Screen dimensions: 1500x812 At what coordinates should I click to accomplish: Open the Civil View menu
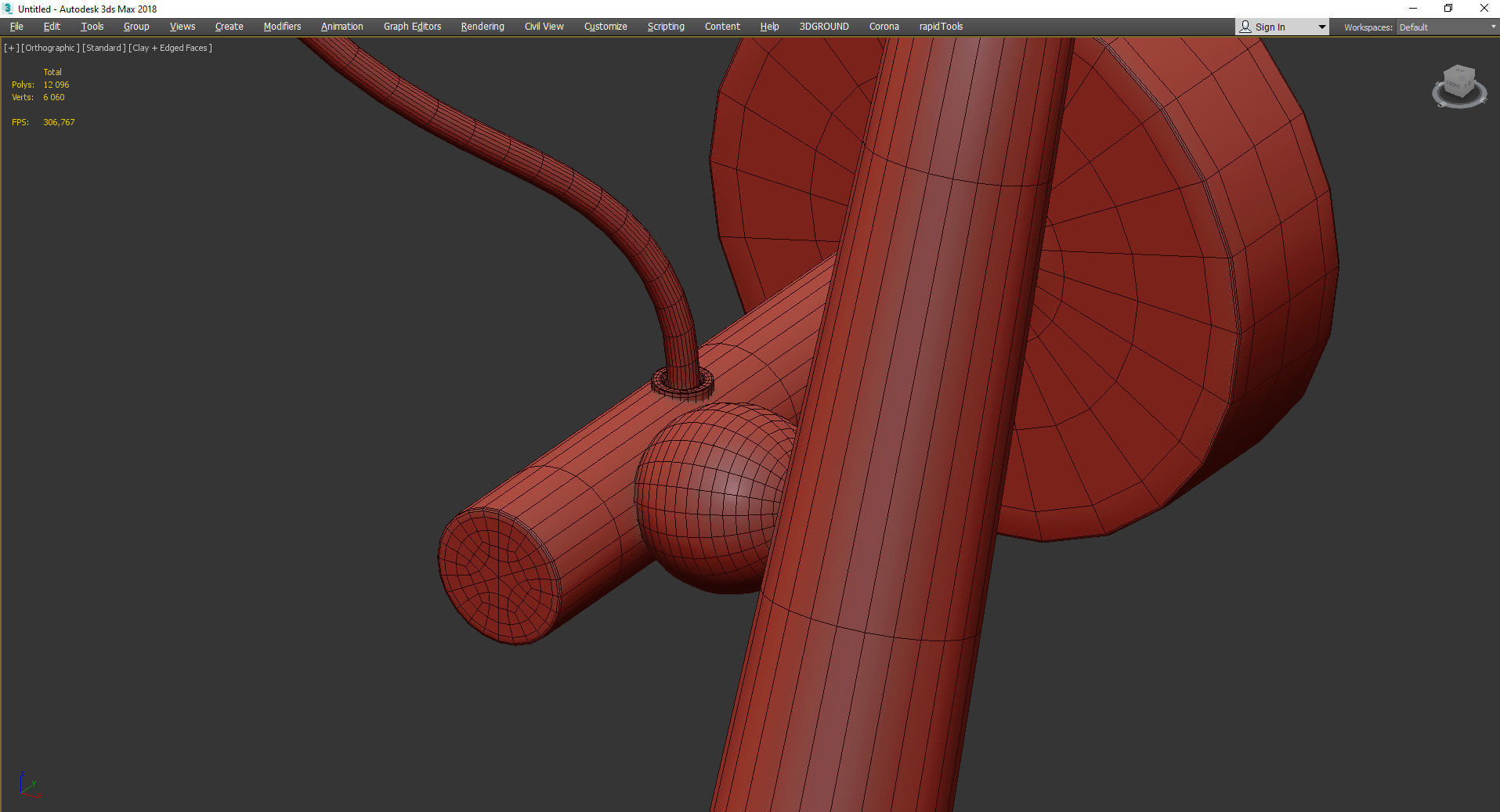click(x=544, y=27)
